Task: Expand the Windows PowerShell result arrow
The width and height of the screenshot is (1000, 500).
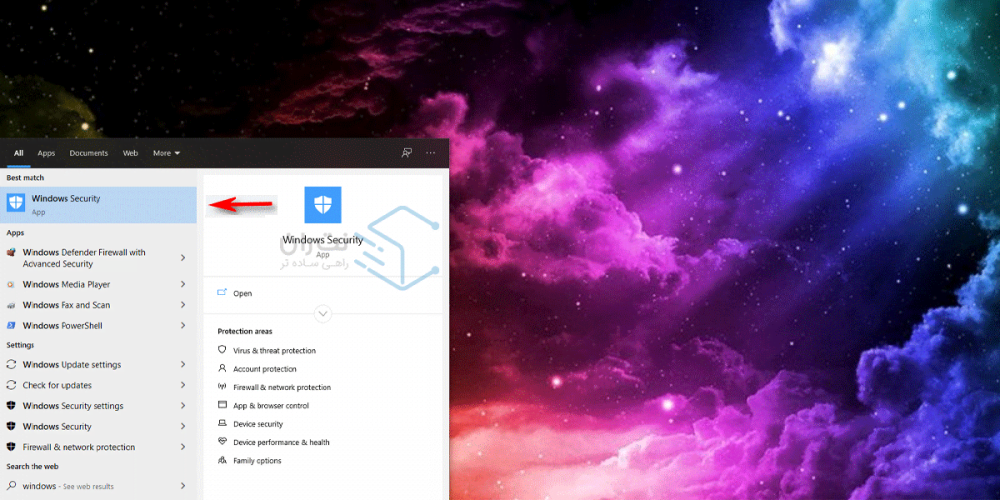Action: pyautogui.click(x=183, y=326)
